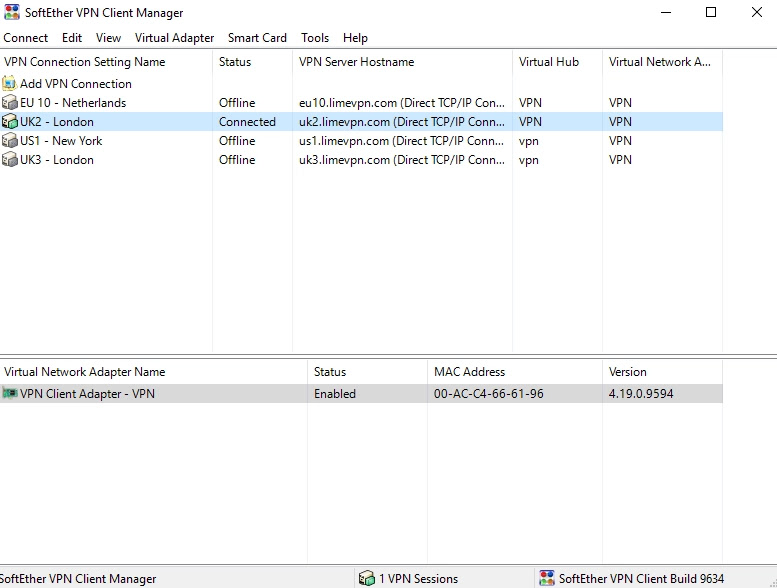Image resolution: width=777 pixels, height=588 pixels.
Task: Click the UK2 - London connected icon
Action: (x=10, y=122)
